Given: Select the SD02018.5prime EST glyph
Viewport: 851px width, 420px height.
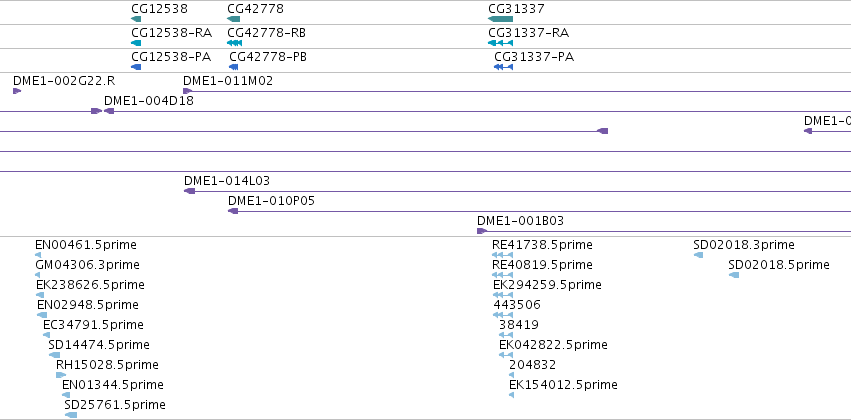Looking at the screenshot, I should point(734,275).
